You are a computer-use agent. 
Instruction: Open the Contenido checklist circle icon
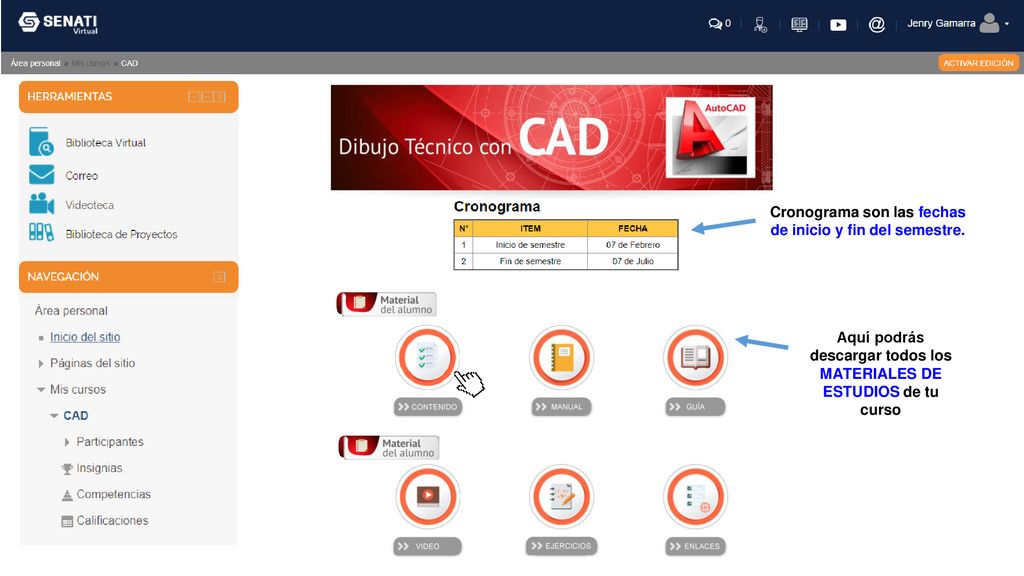tap(427, 357)
